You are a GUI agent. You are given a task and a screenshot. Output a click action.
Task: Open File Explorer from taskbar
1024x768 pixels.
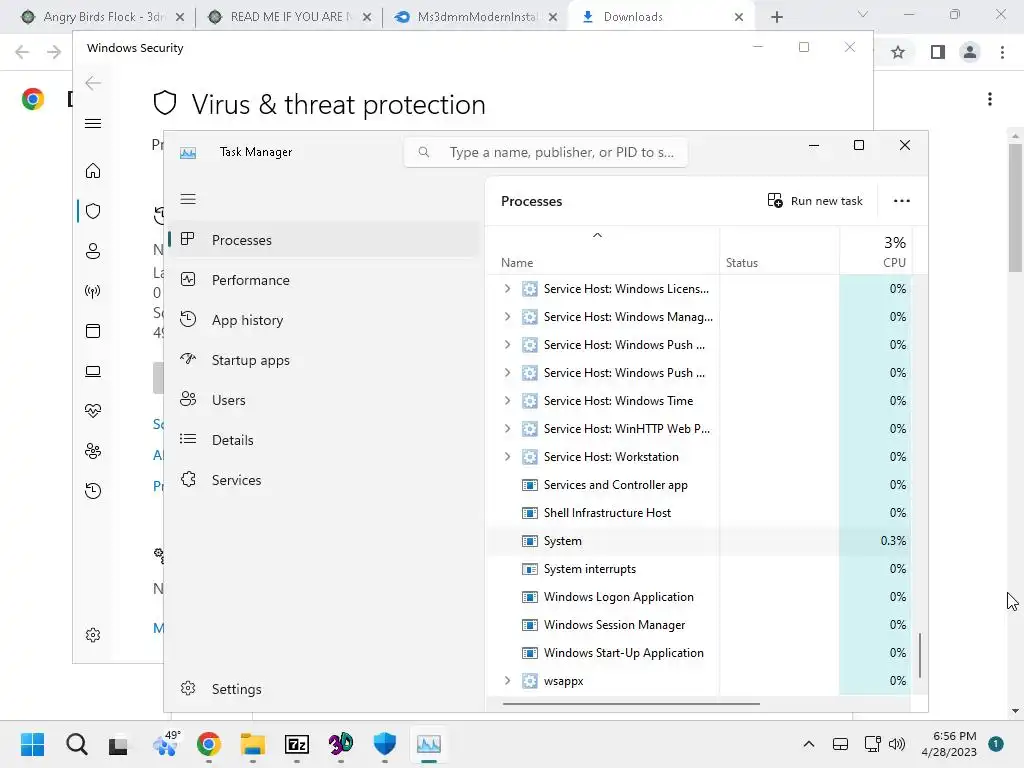tap(253, 744)
